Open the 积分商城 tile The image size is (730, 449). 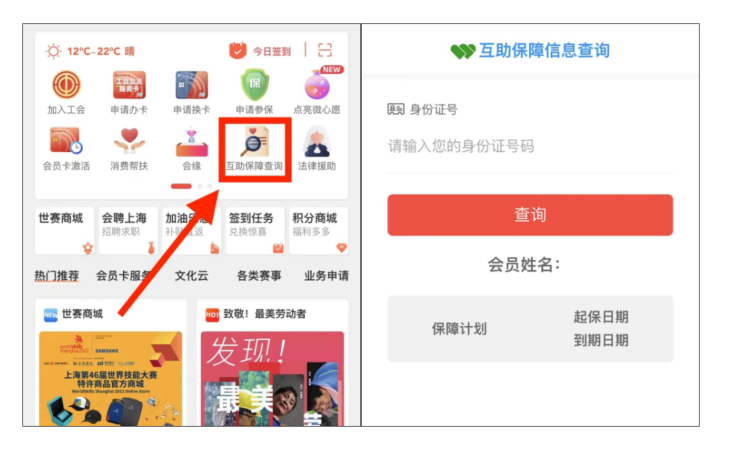click(x=318, y=231)
